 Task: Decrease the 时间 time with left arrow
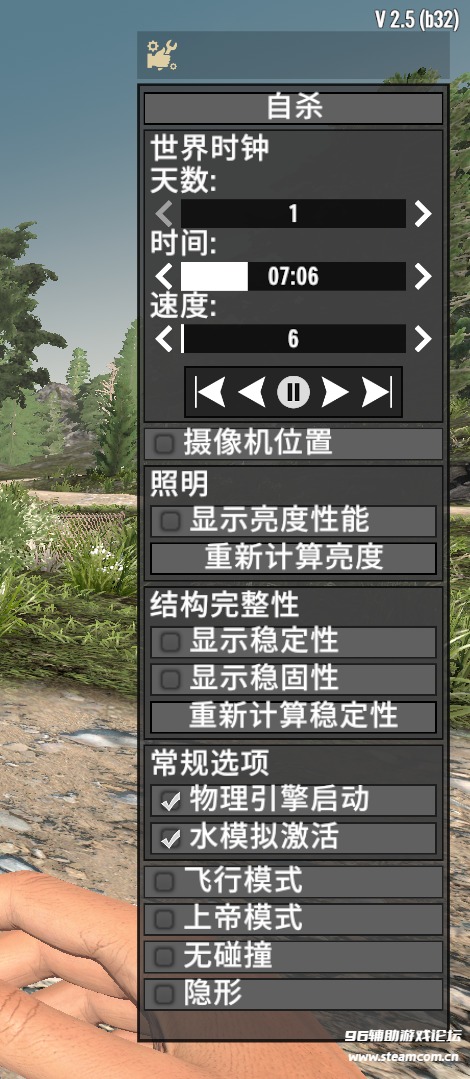163,277
